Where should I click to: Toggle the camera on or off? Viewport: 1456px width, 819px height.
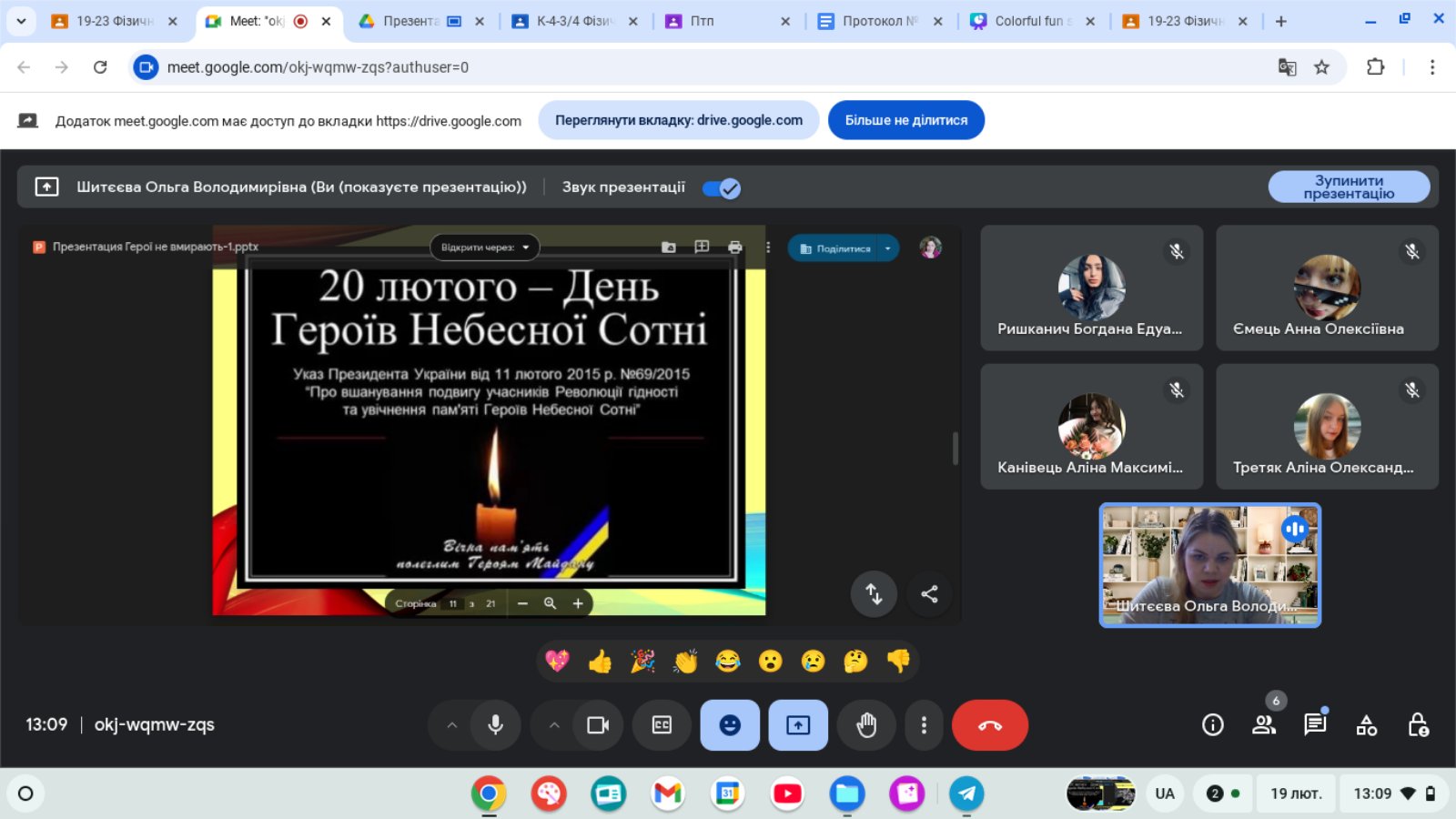598,725
